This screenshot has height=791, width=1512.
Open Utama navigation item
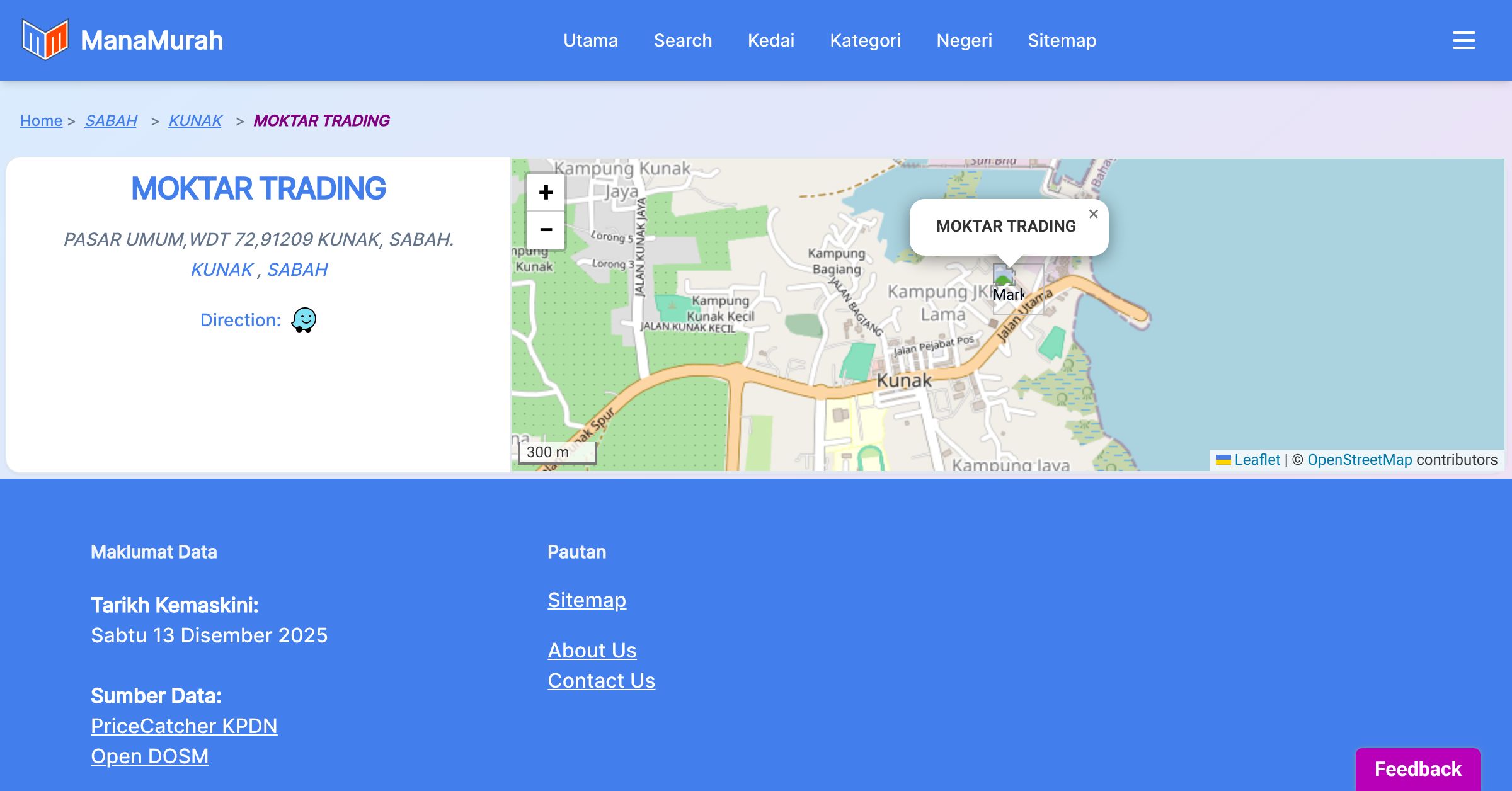pos(590,40)
